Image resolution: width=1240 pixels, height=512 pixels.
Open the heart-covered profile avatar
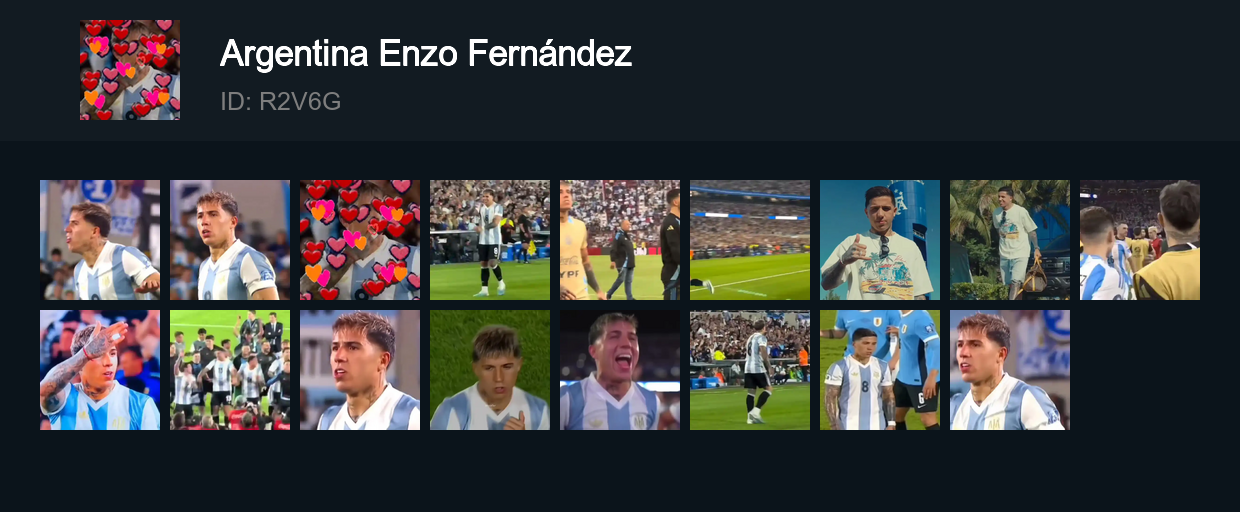tap(130, 70)
